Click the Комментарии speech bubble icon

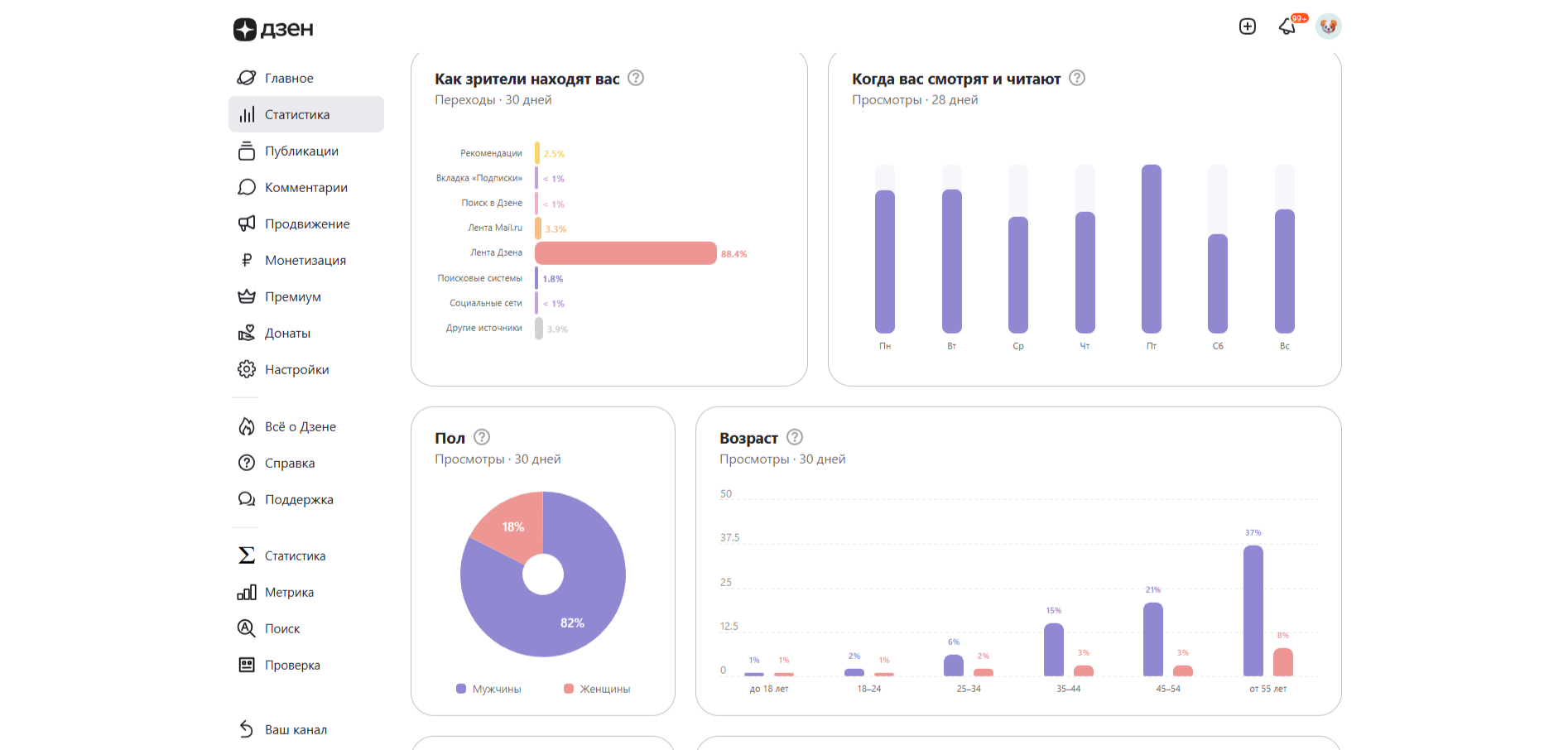pos(247,187)
